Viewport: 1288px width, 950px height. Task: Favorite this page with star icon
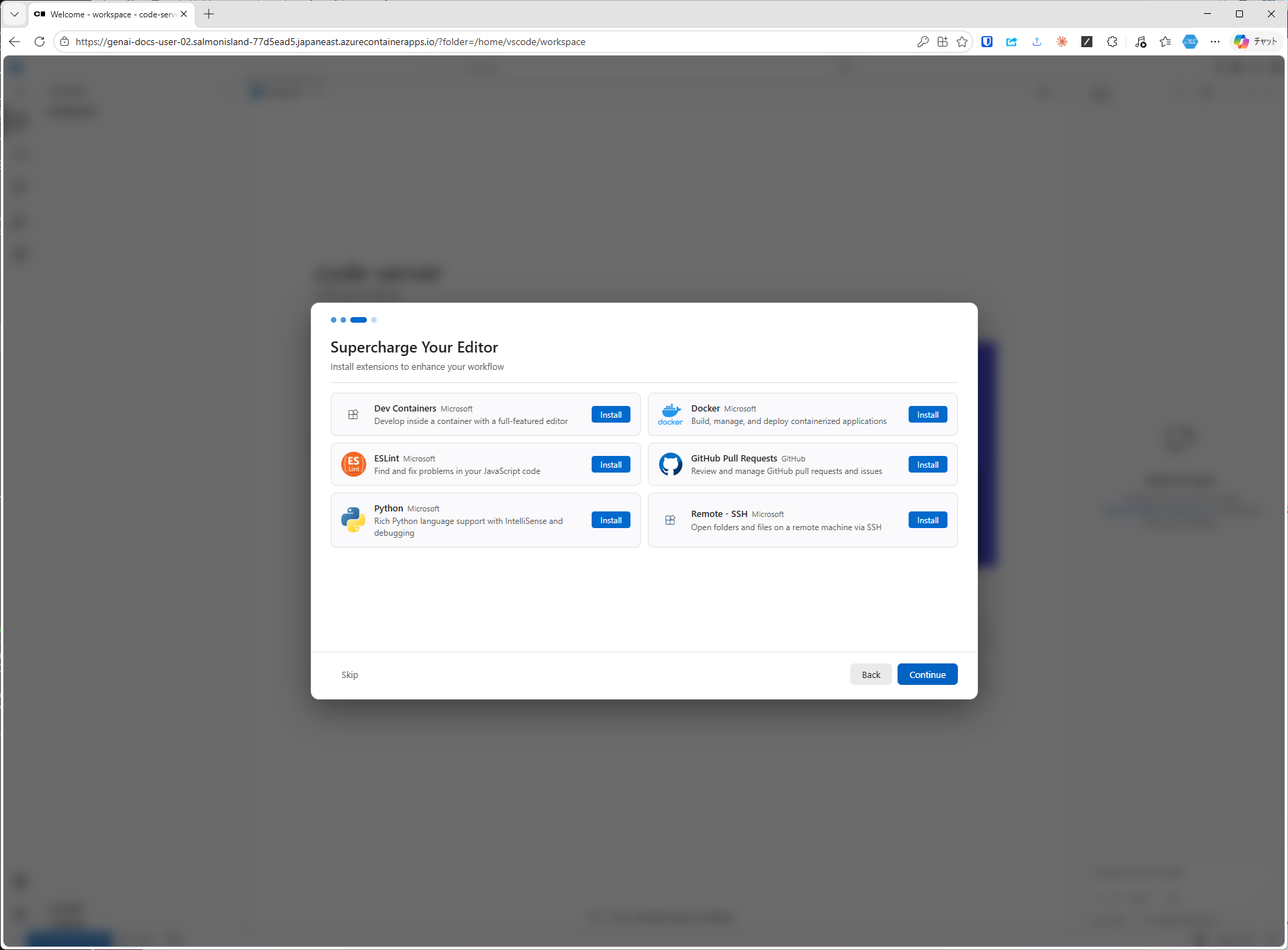pyautogui.click(x=962, y=42)
